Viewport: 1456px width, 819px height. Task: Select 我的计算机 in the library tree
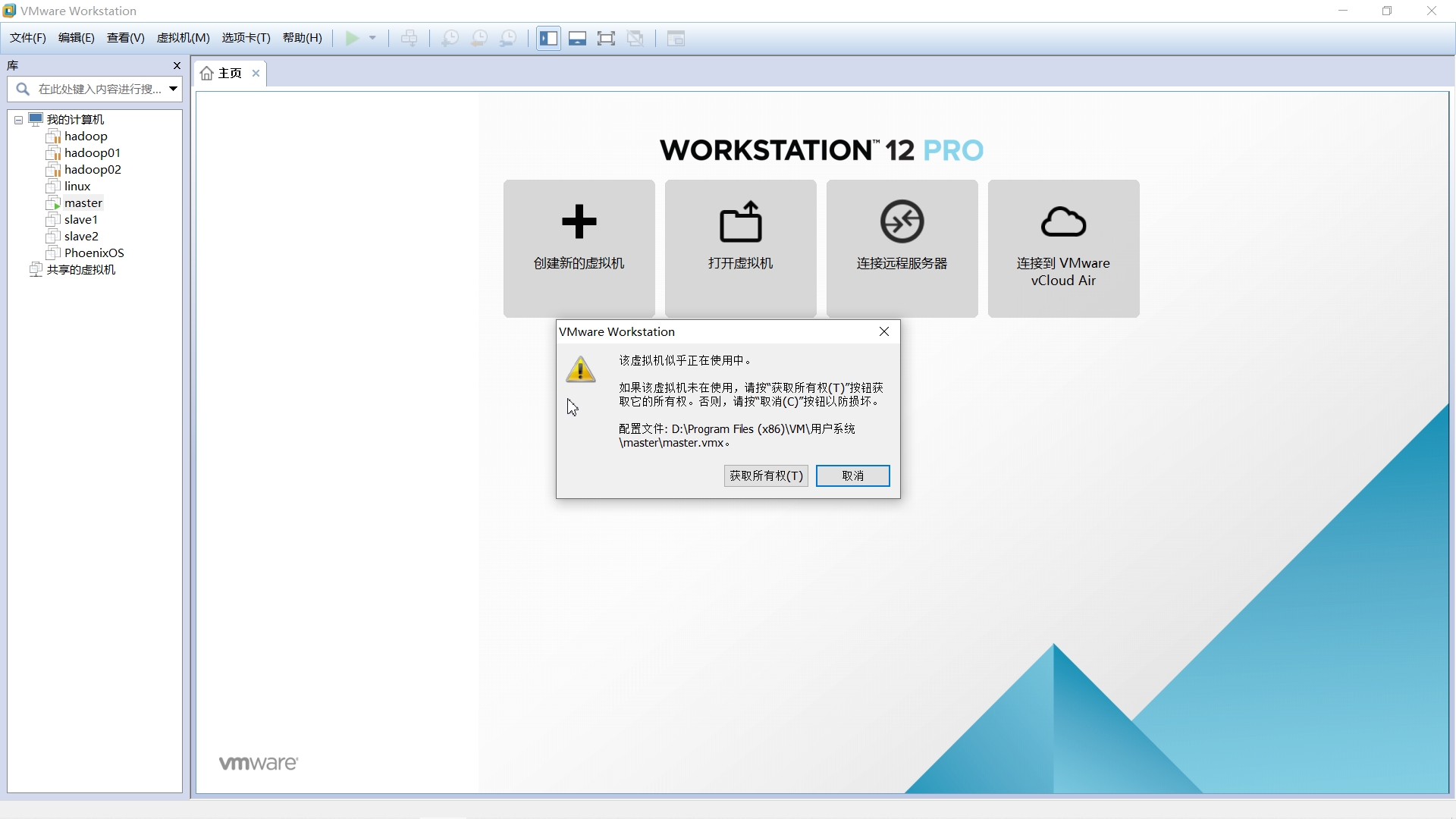click(75, 119)
